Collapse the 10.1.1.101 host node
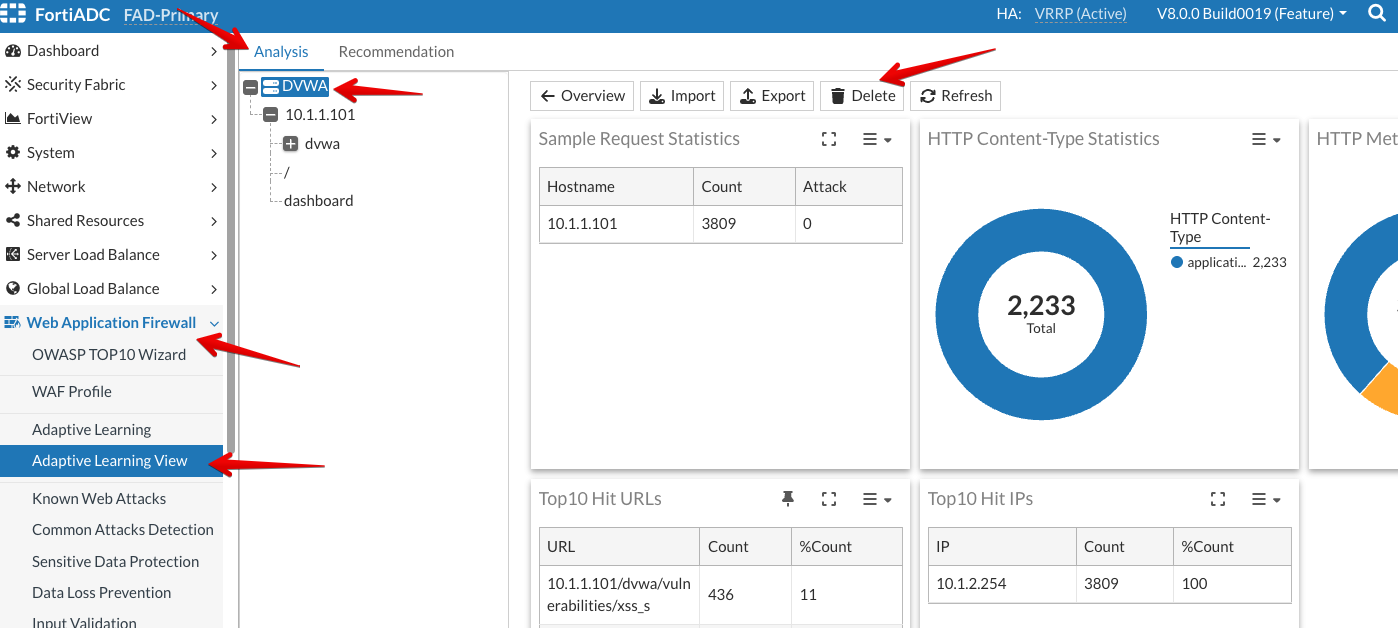The height and width of the screenshot is (628, 1398). [270, 115]
